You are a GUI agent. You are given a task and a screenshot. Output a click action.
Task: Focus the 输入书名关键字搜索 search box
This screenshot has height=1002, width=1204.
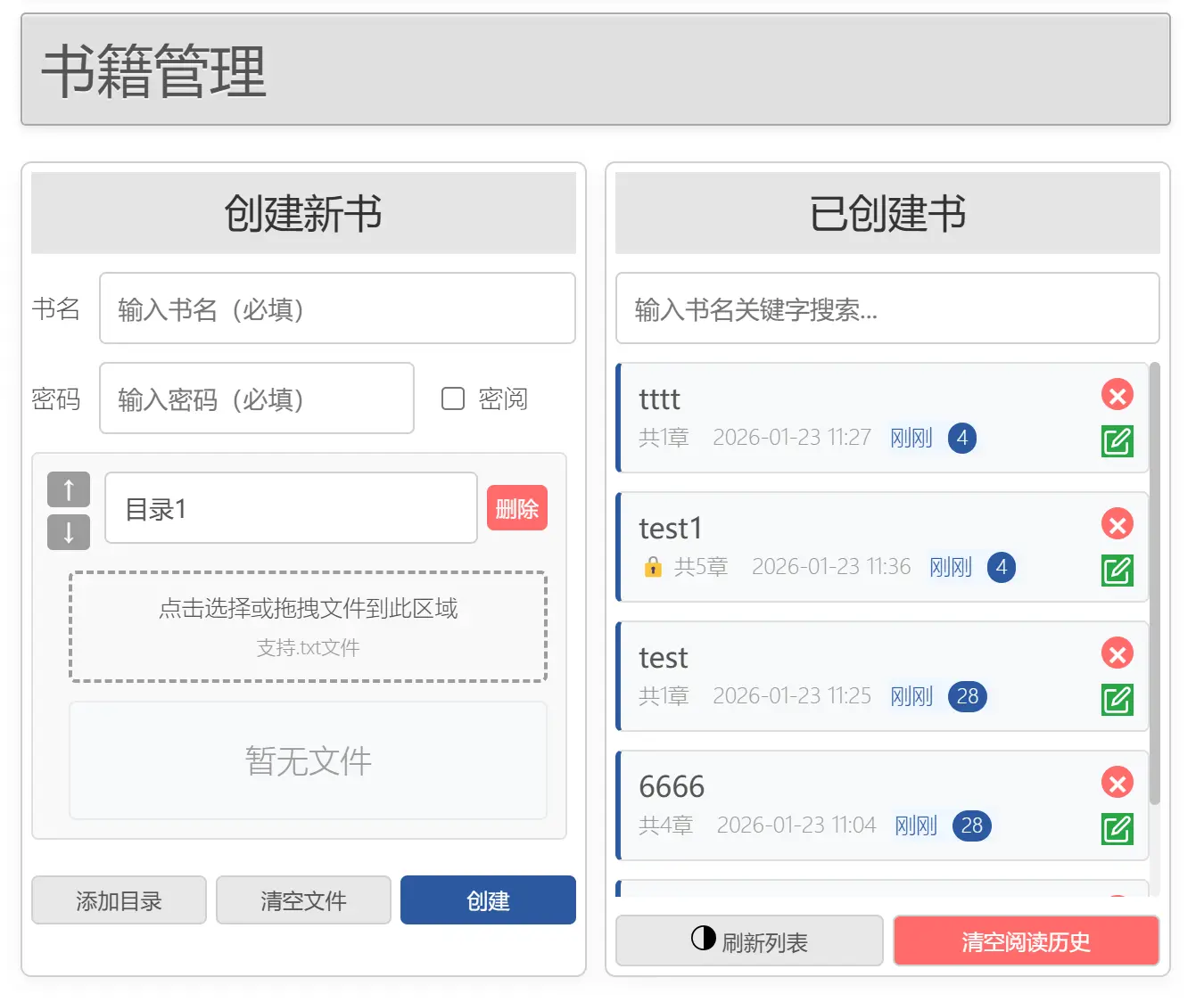coord(887,308)
